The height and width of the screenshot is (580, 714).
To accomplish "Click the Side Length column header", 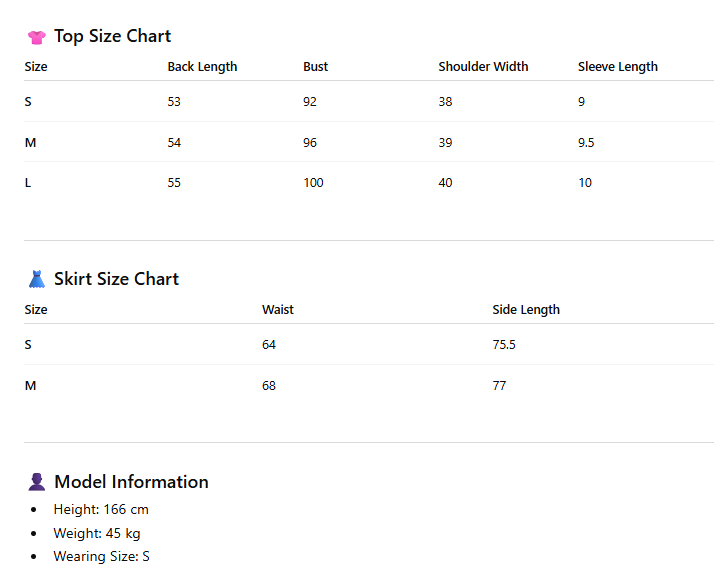I will [x=526, y=310].
